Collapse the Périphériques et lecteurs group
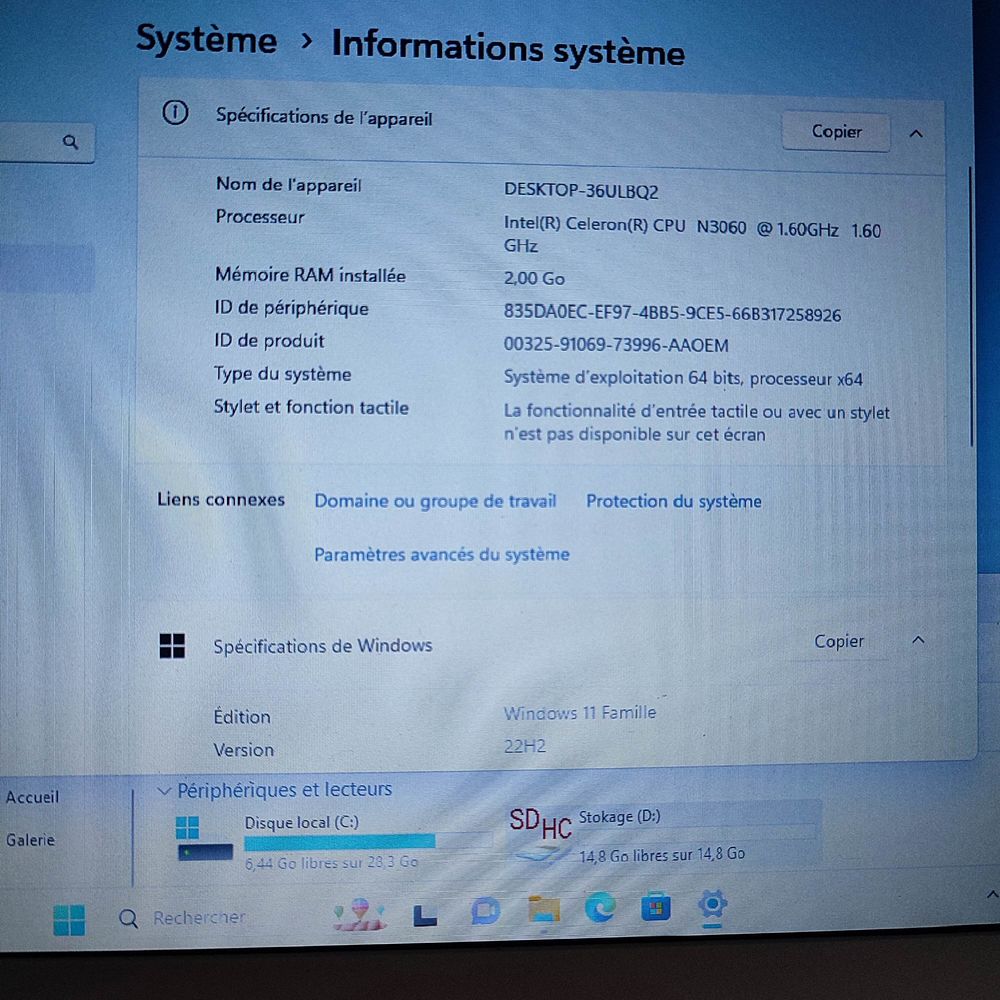The height and width of the screenshot is (1000, 1000). pos(164,790)
